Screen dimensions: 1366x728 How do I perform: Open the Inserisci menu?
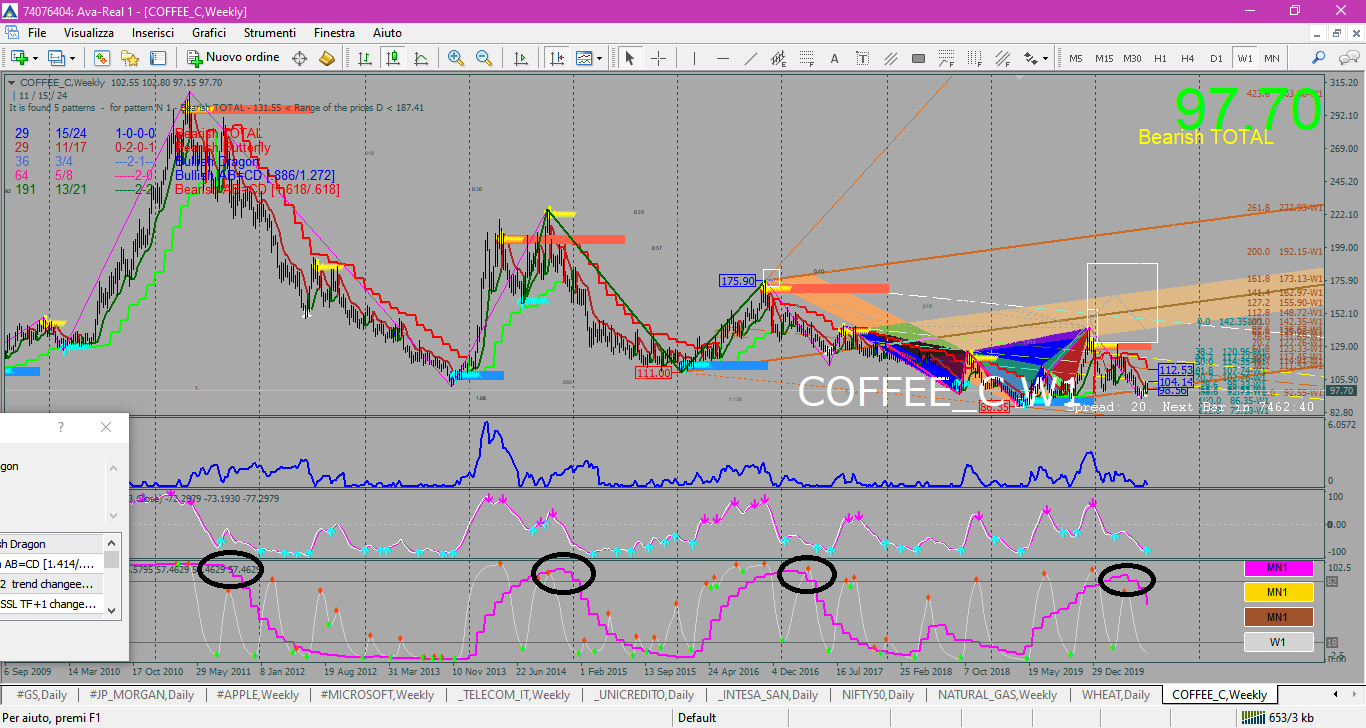(153, 33)
